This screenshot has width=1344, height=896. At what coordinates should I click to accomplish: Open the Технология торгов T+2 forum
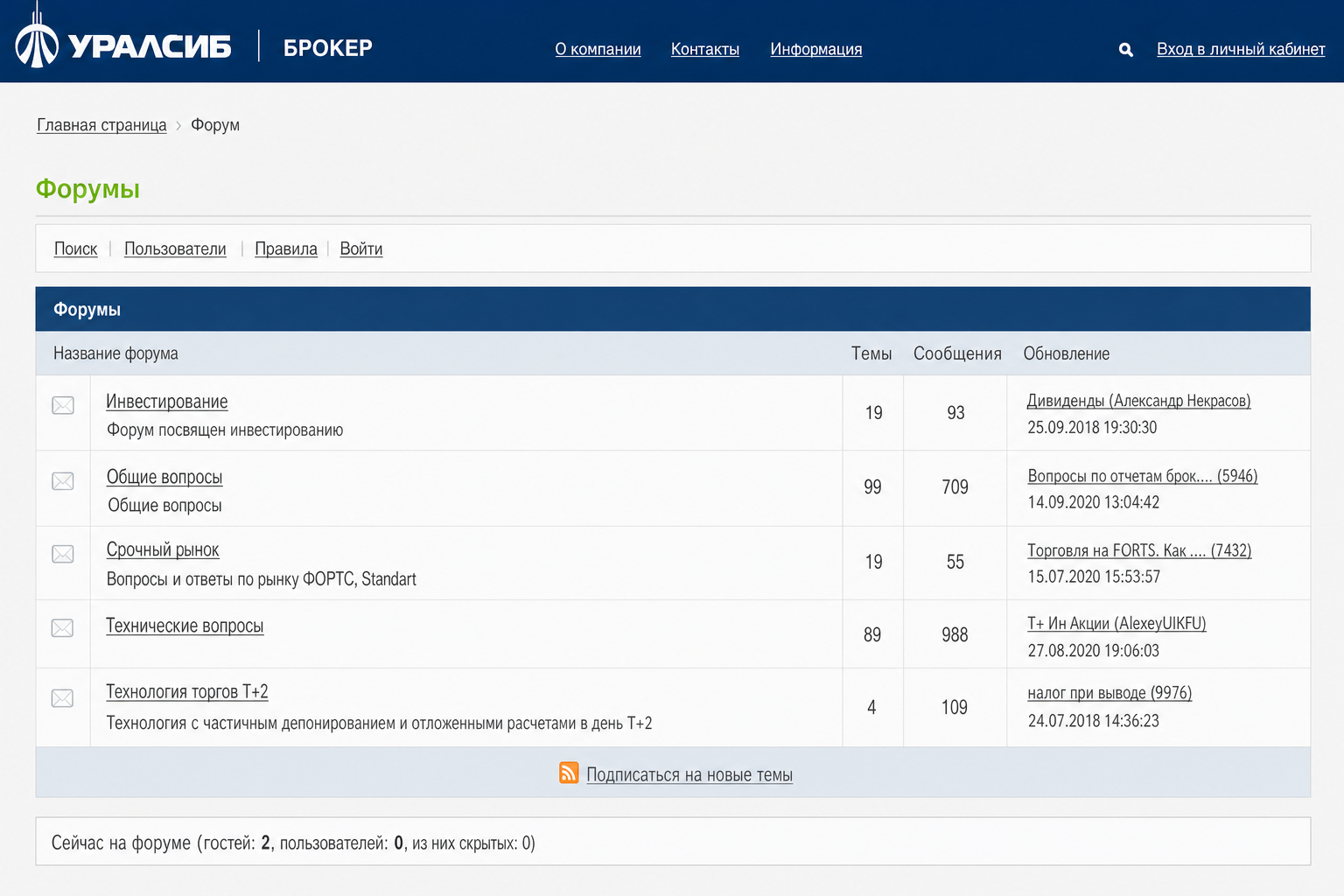coord(187,692)
